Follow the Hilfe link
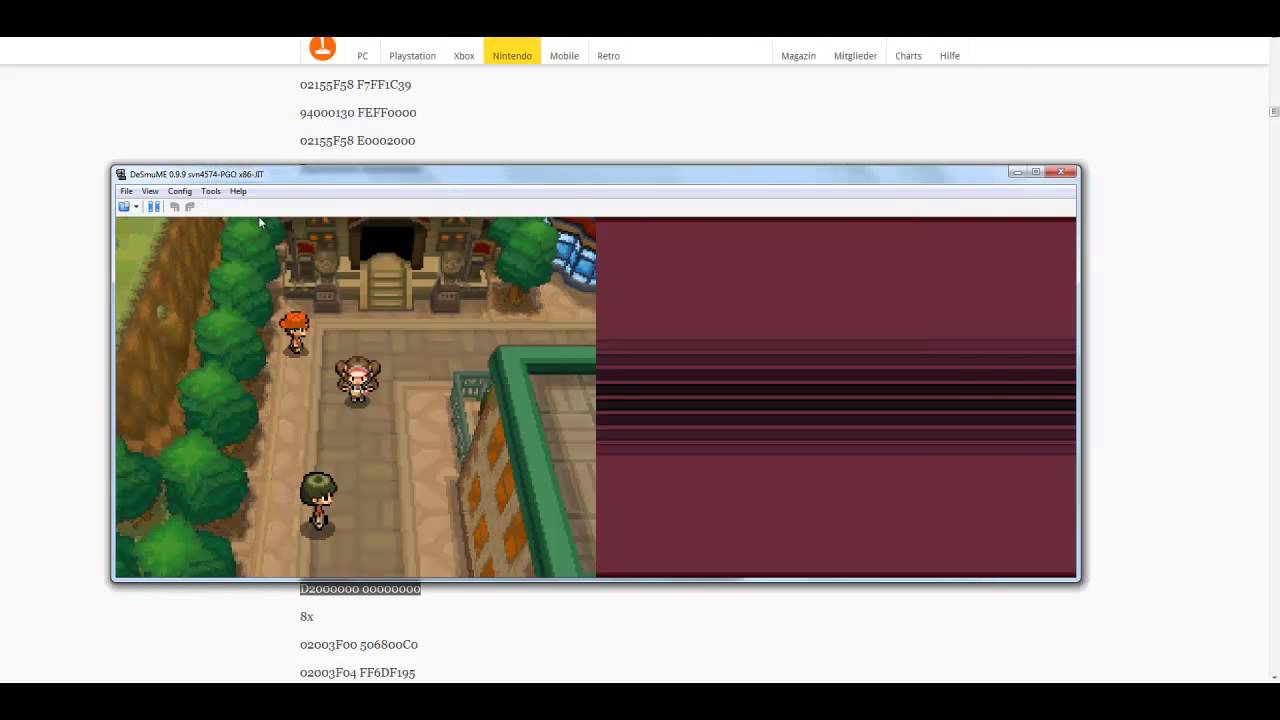 [x=950, y=56]
